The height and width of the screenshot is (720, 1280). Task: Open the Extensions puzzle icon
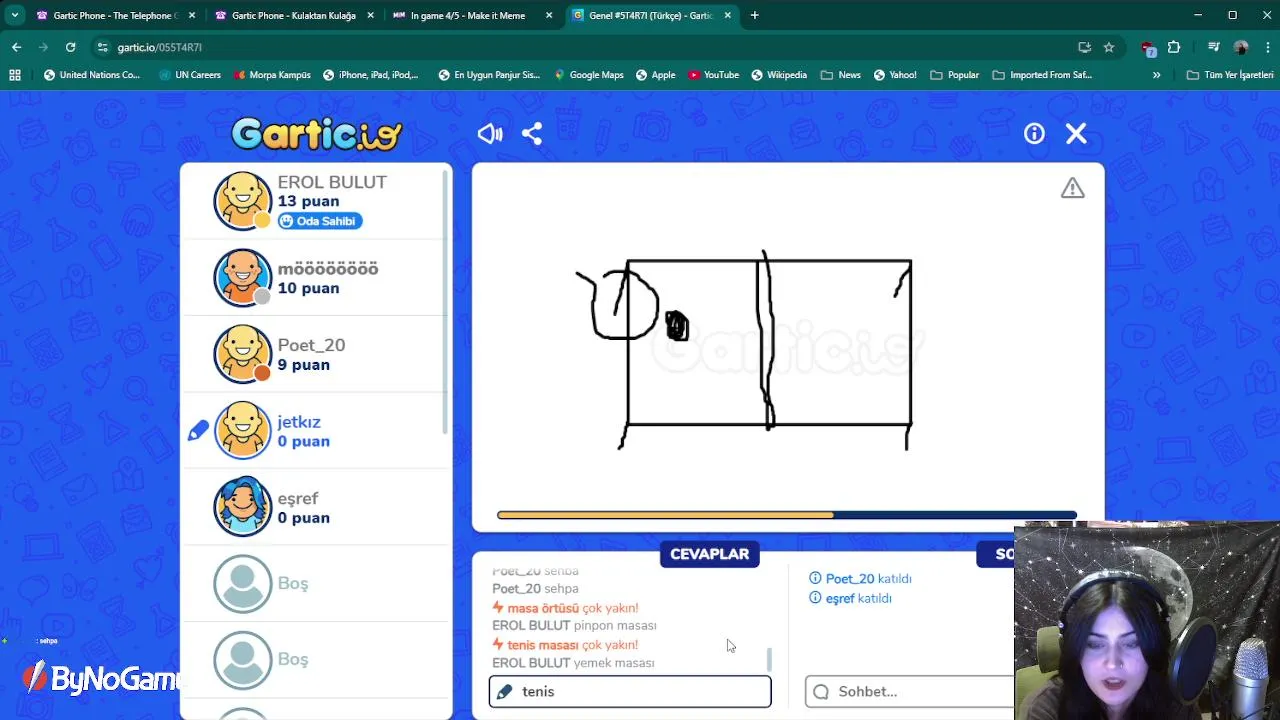click(1174, 47)
